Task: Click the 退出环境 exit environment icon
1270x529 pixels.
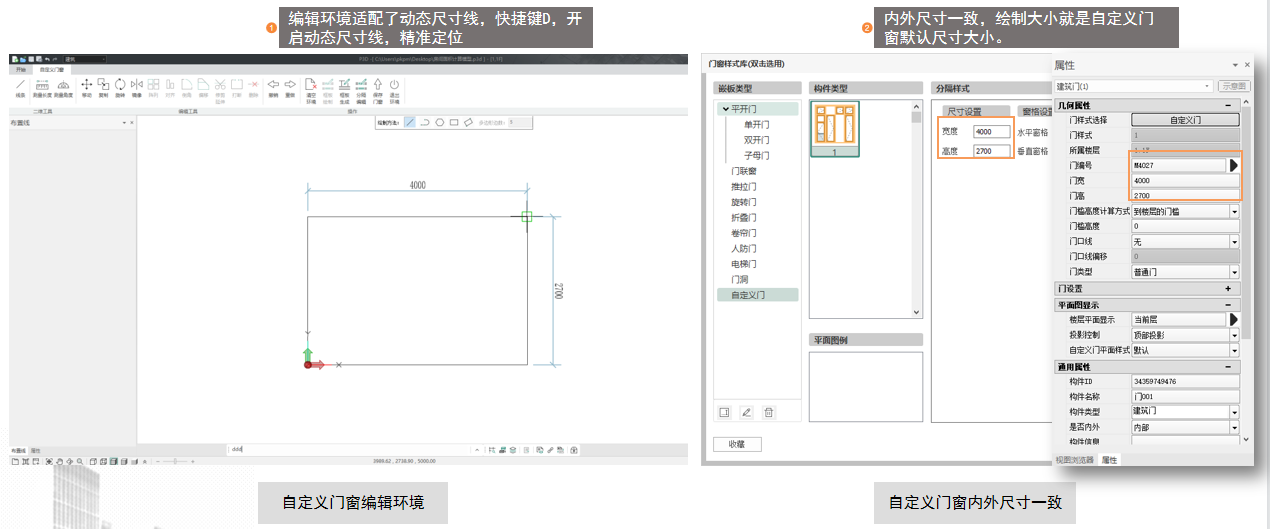Action: click(x=394, y=90)
